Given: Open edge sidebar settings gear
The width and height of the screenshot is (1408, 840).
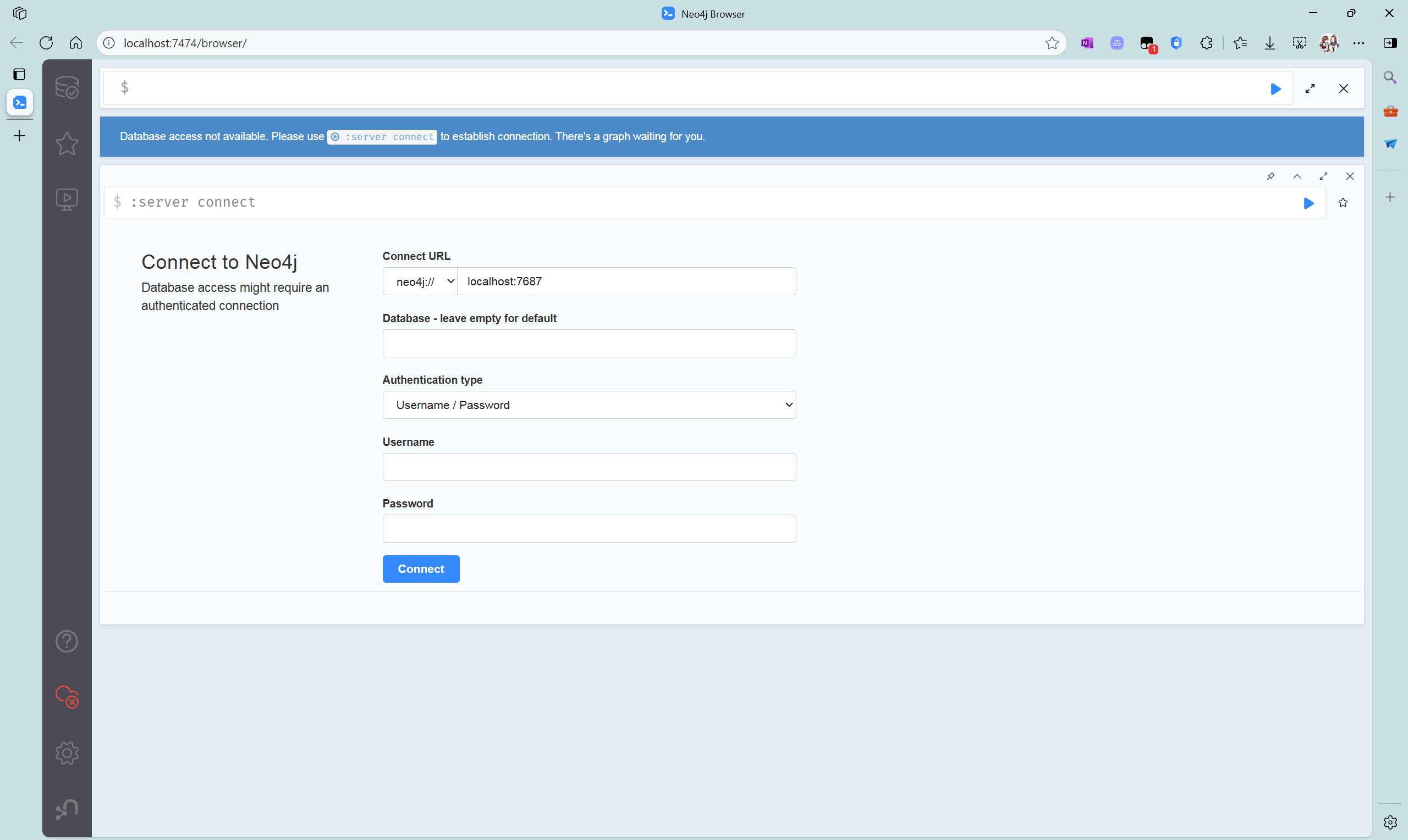Looking at the screenshot, I should point(1390,822).
